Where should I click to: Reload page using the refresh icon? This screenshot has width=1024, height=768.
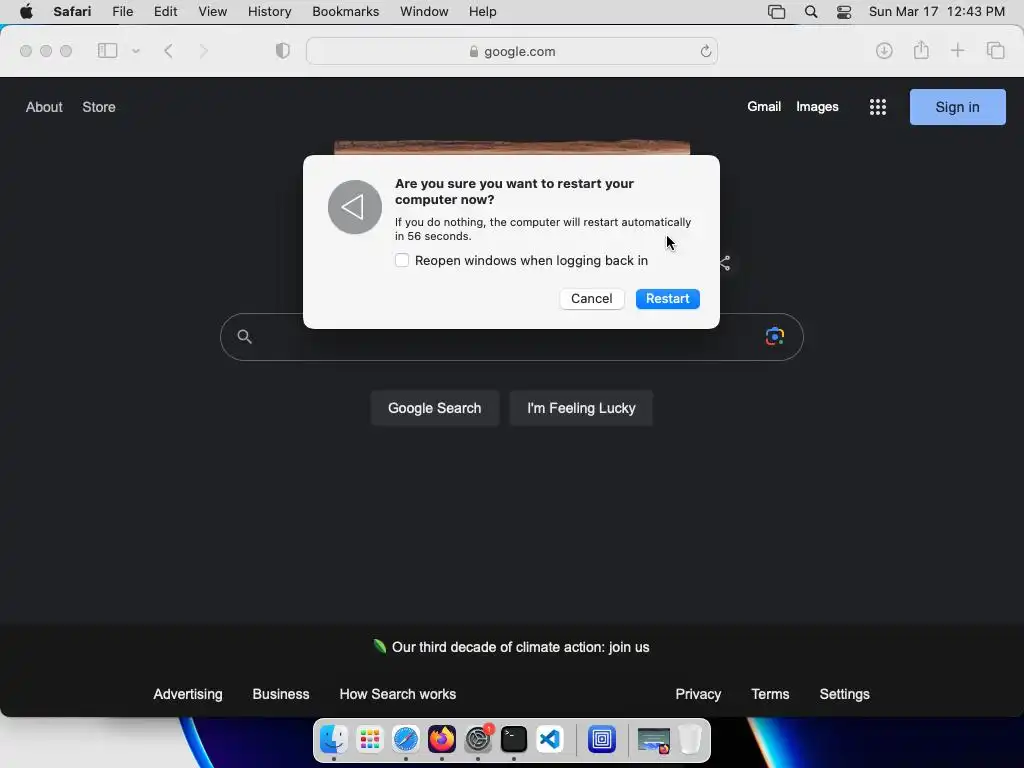click(x=705, y=51)
